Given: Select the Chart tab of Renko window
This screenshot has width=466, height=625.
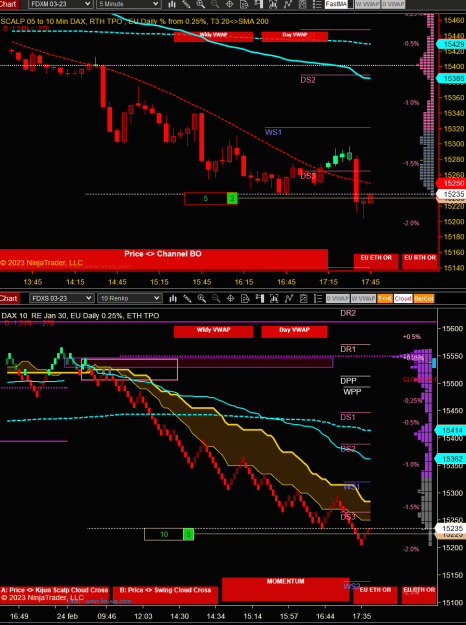Looking at the screenshot, I should click(9, 298).
